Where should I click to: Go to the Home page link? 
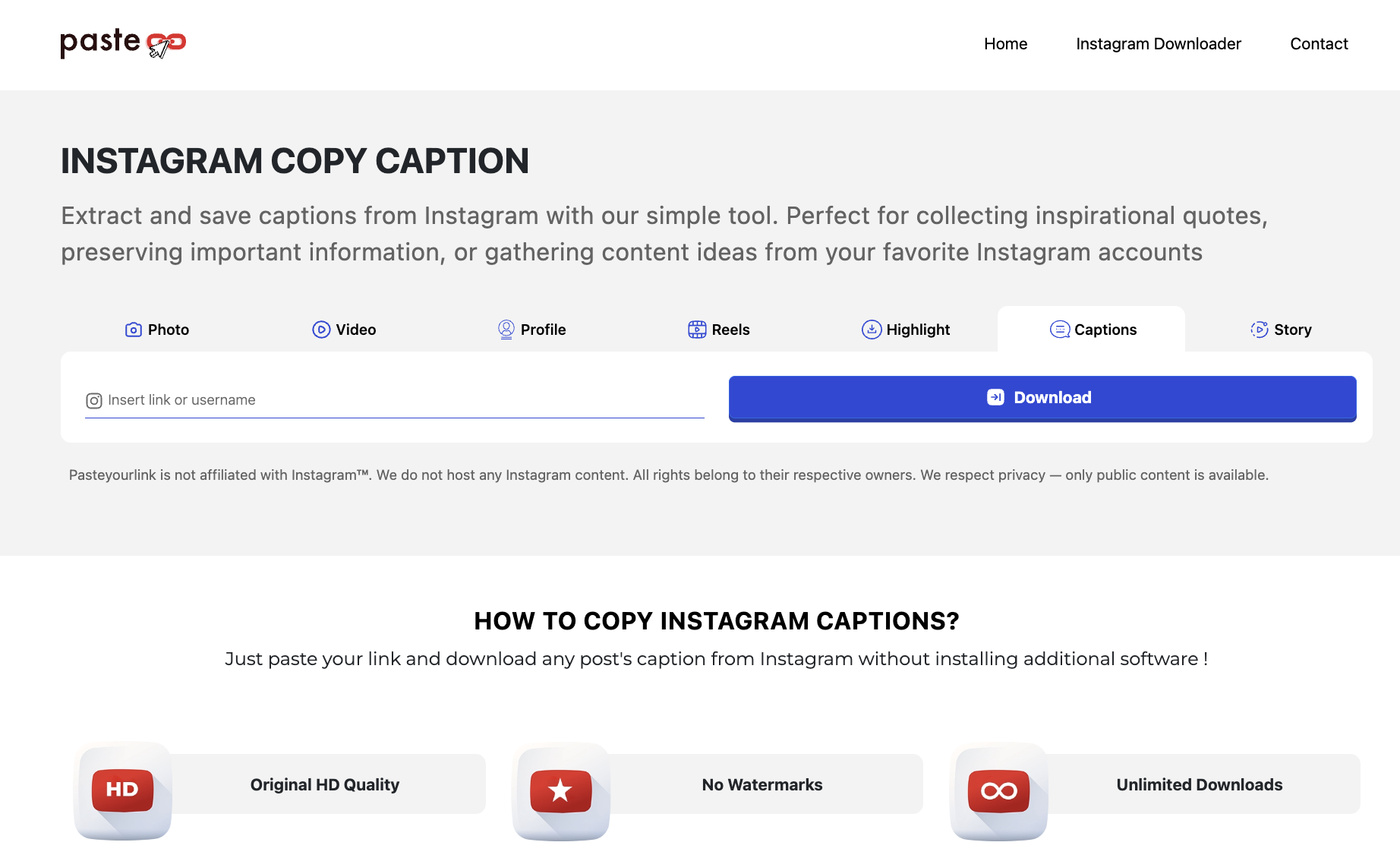pos(1005,44)
